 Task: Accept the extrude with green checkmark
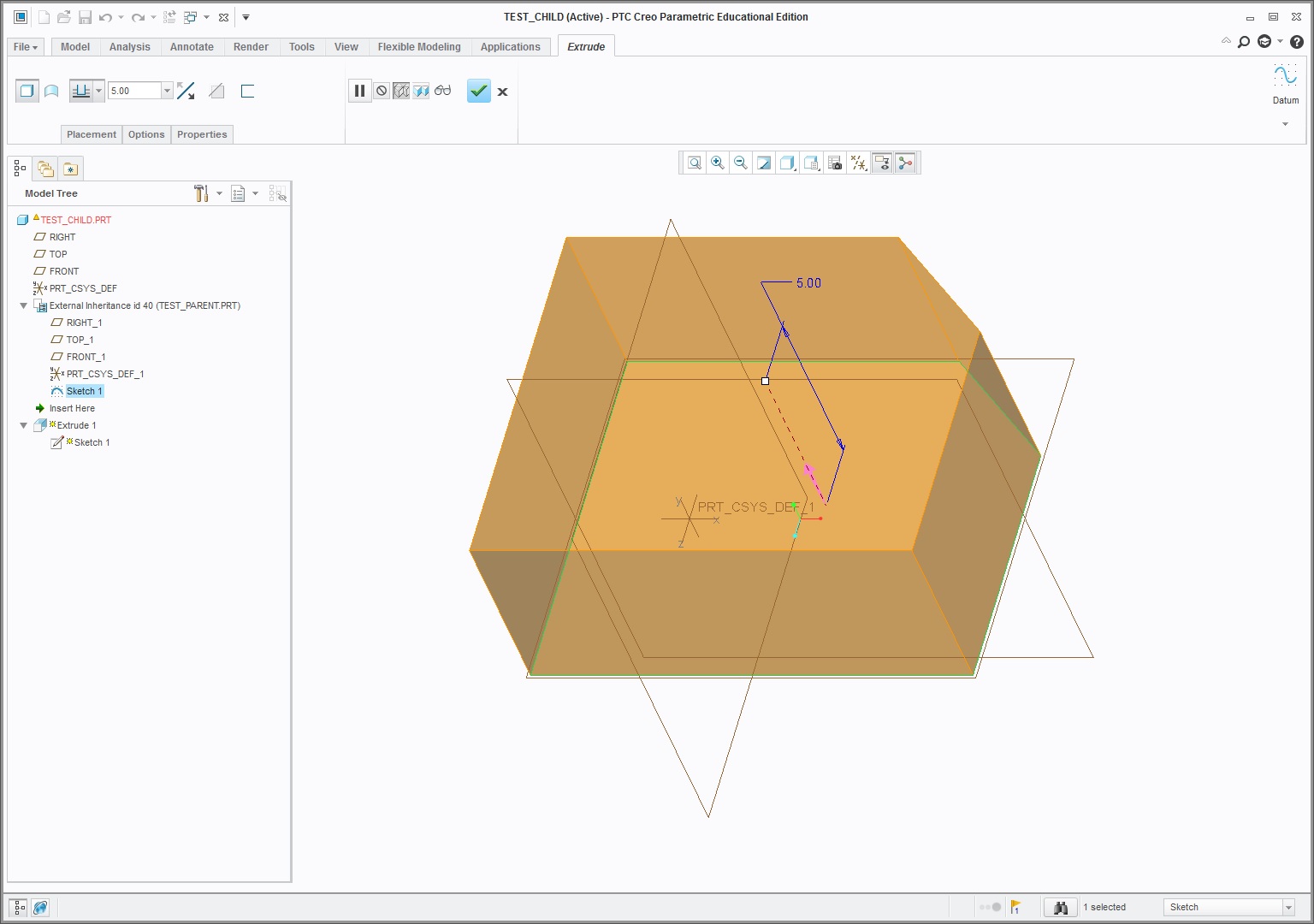pyautogui.click(x=479, y=91)
